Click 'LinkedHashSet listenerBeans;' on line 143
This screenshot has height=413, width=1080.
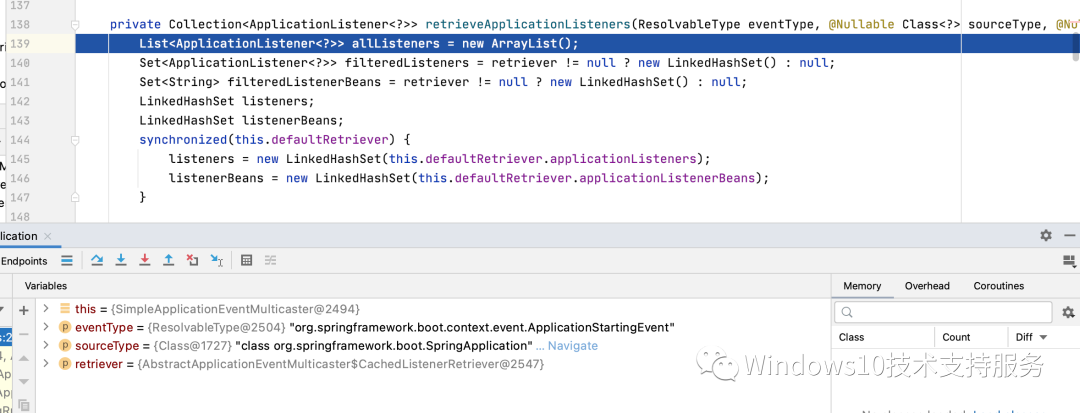(242, 121)
